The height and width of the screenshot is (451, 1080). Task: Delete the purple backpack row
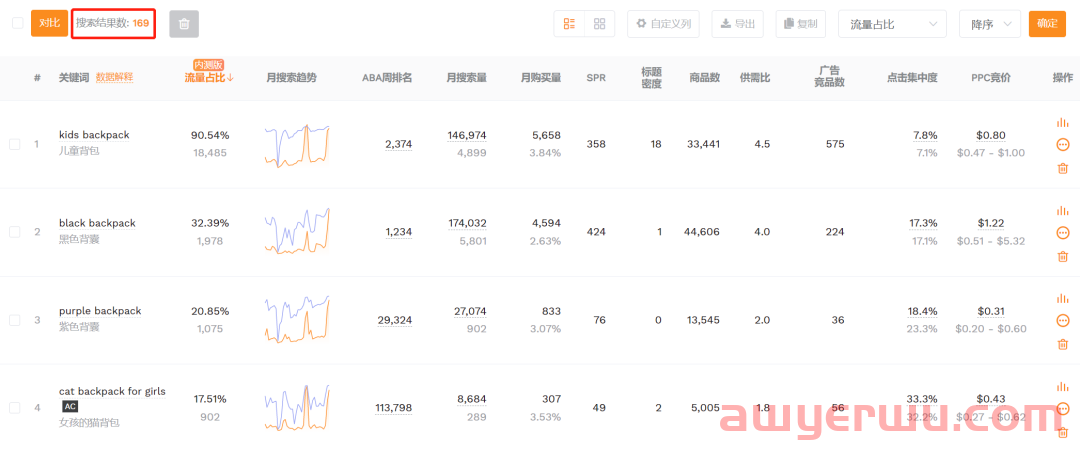1062,344
